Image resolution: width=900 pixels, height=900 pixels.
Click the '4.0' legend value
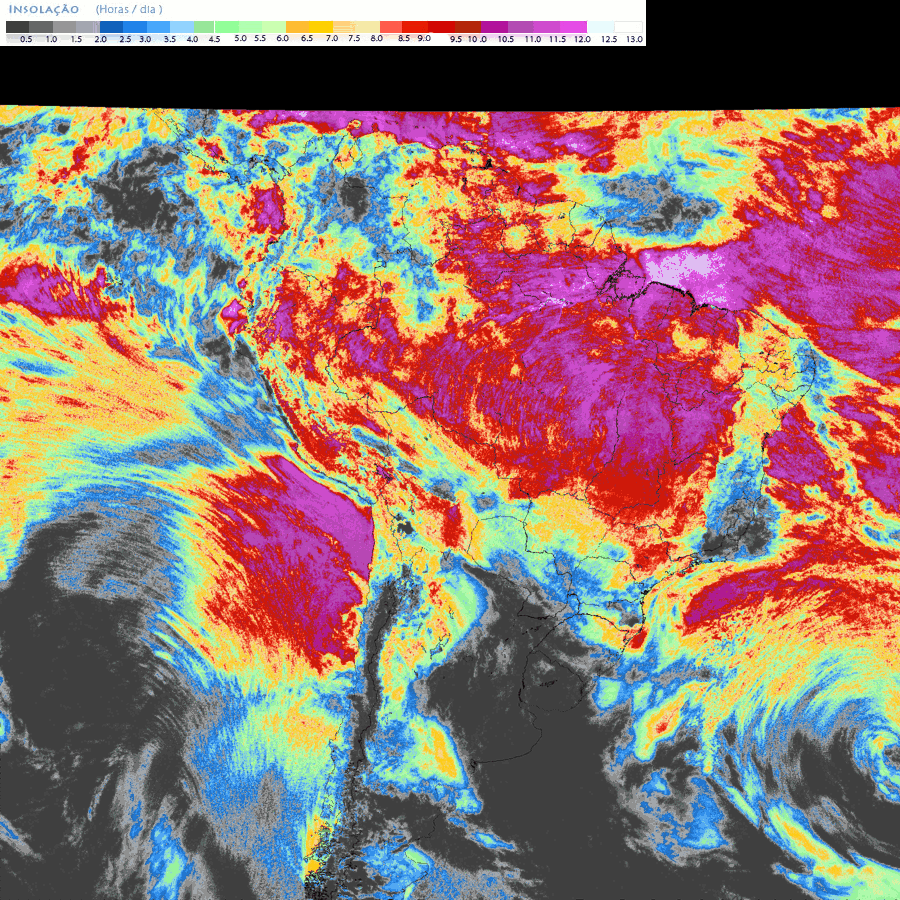point(193,39)
